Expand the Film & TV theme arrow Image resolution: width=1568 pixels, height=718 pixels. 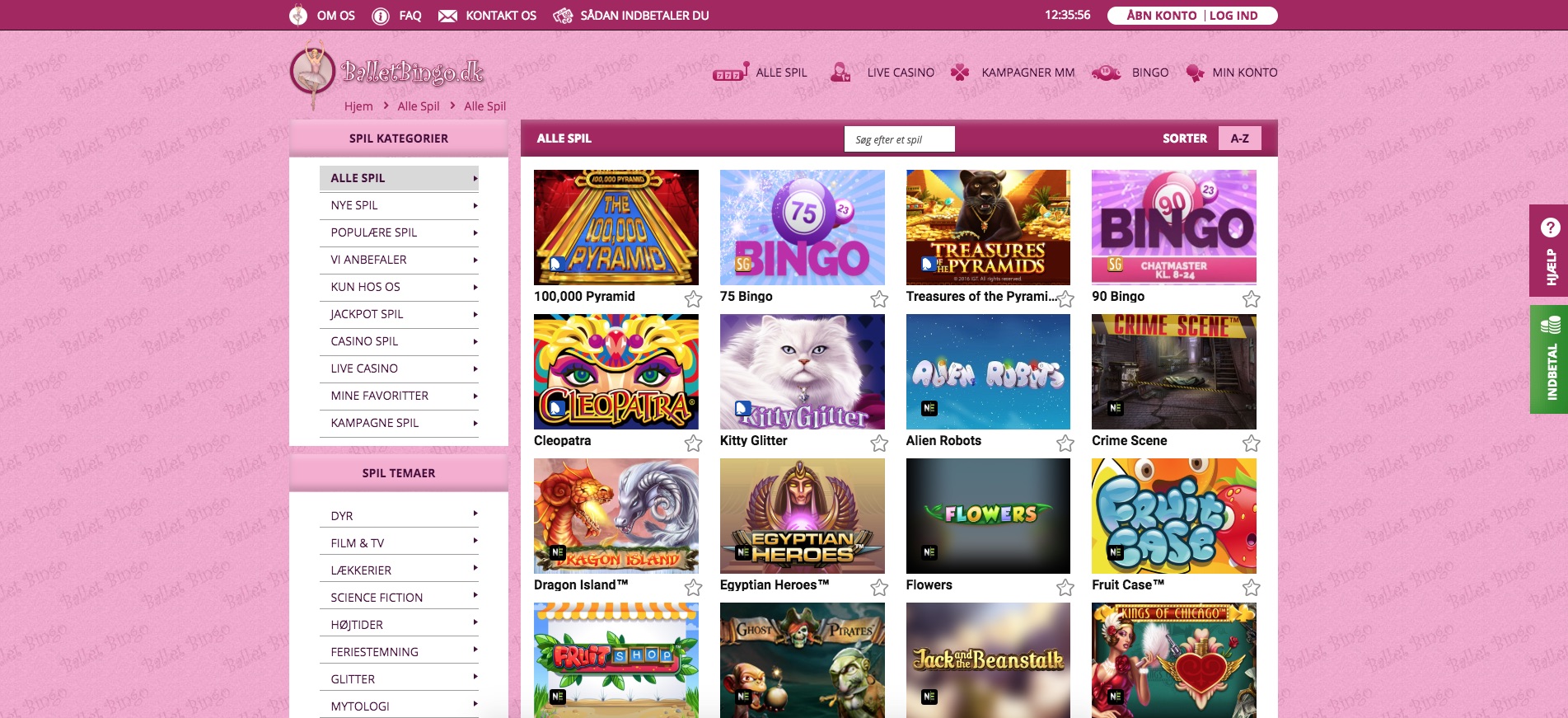475,541
